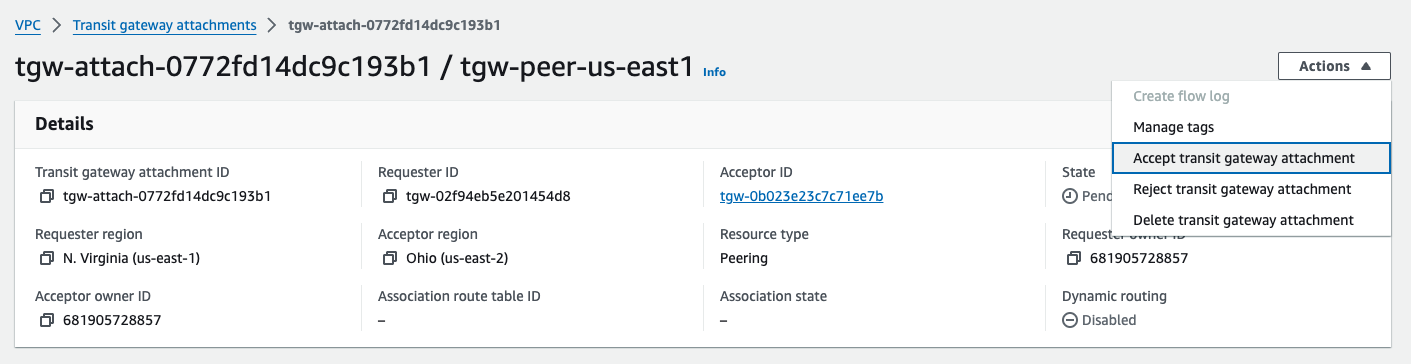Click the chevron after Transit gateway attachments
The height and width of the screenshot is (364, 1411).
pos(271,24)
